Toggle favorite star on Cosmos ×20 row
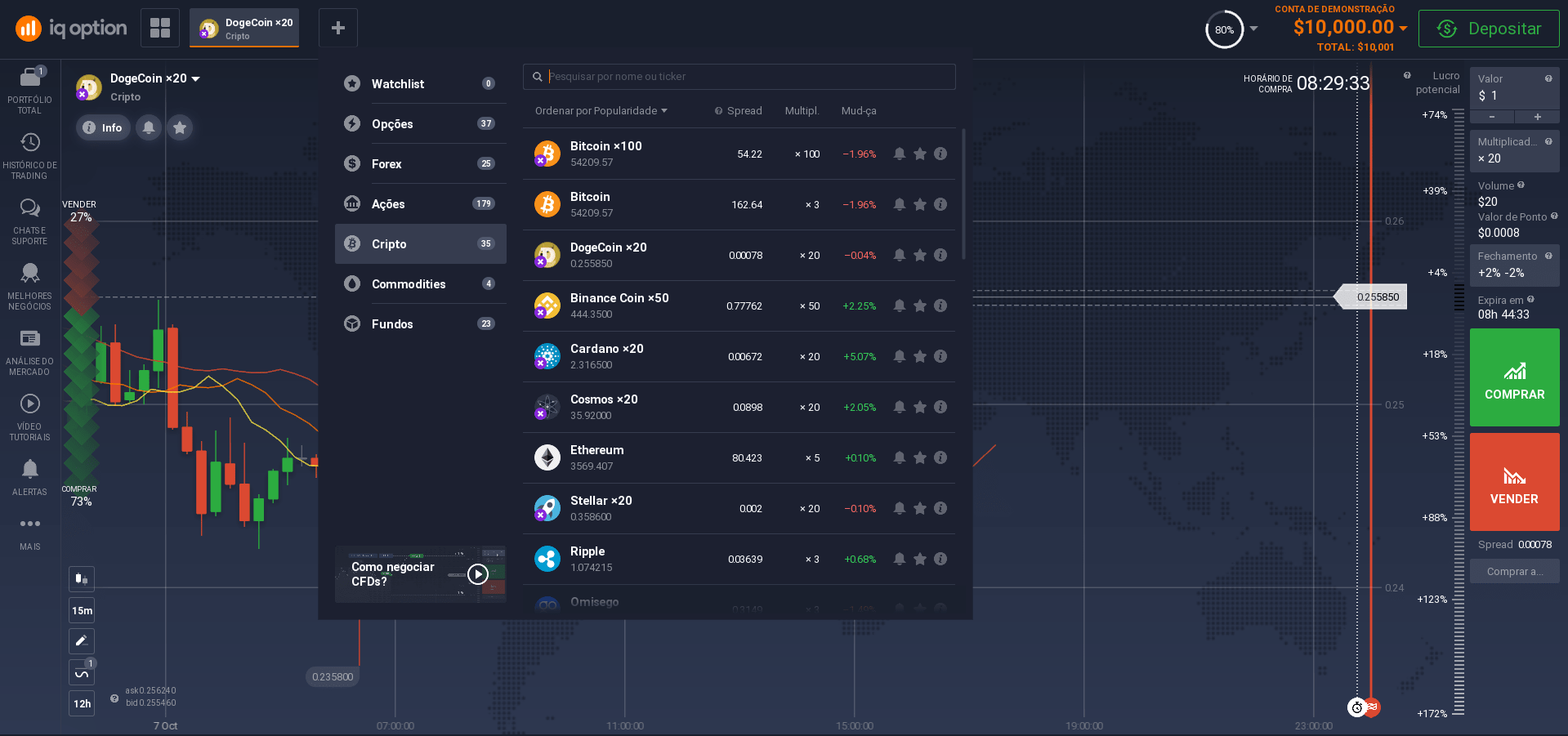This screenshot has height=736, width=1568. (x=920, y=407)
